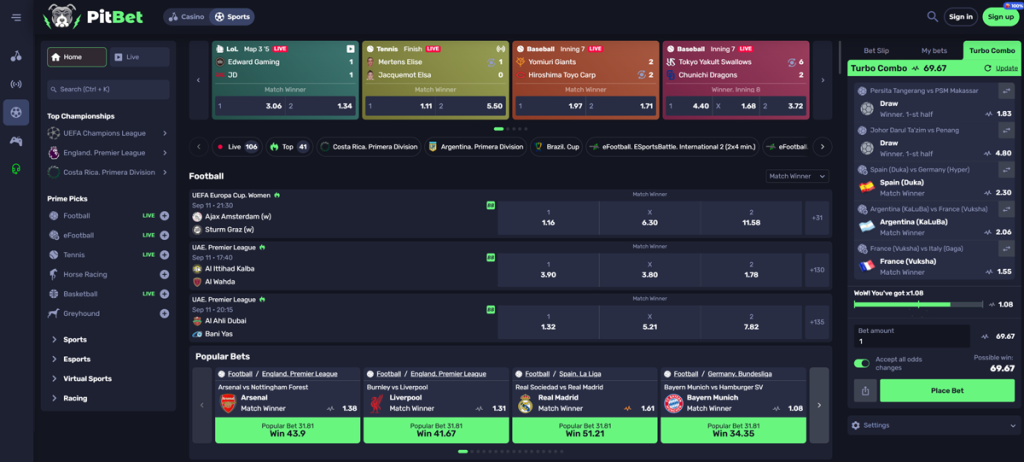
Task: Open +130 more markets for Al Ittihad Kalba
Action: [817, 270]
